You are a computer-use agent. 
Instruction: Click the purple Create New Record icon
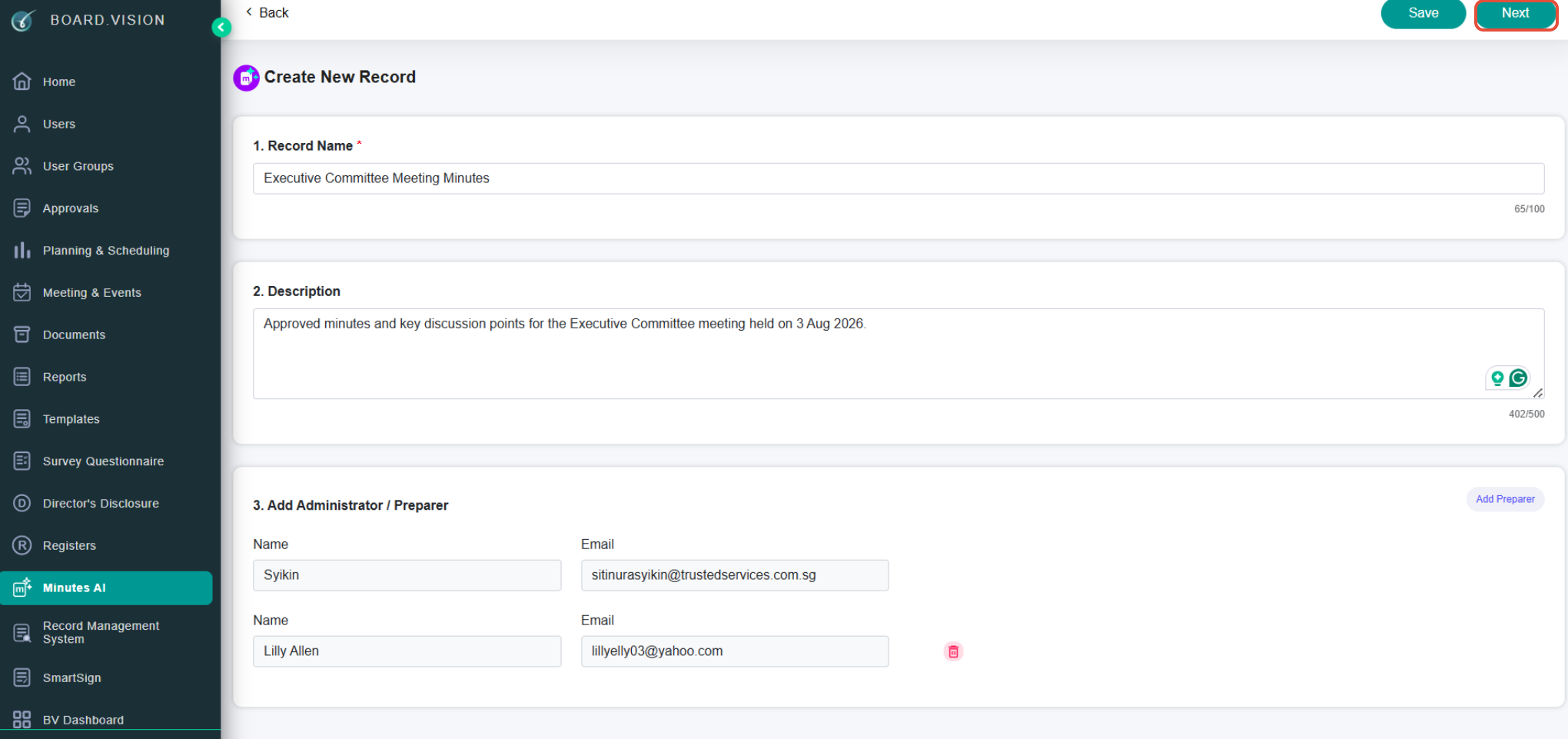(x=246, y=78)
